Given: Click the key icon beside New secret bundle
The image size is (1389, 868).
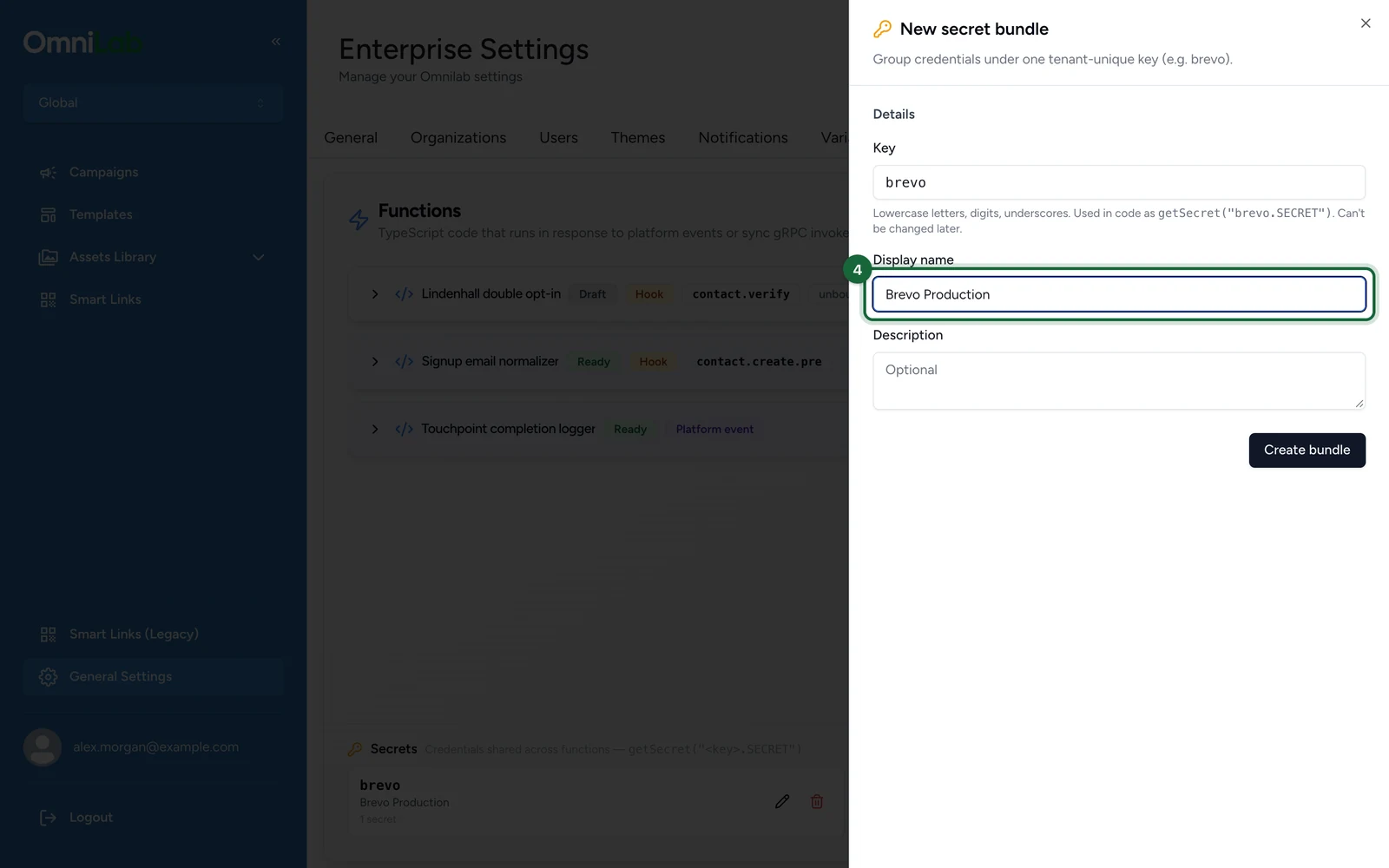Looking at the screenshot, I should [x=882, y=30].
